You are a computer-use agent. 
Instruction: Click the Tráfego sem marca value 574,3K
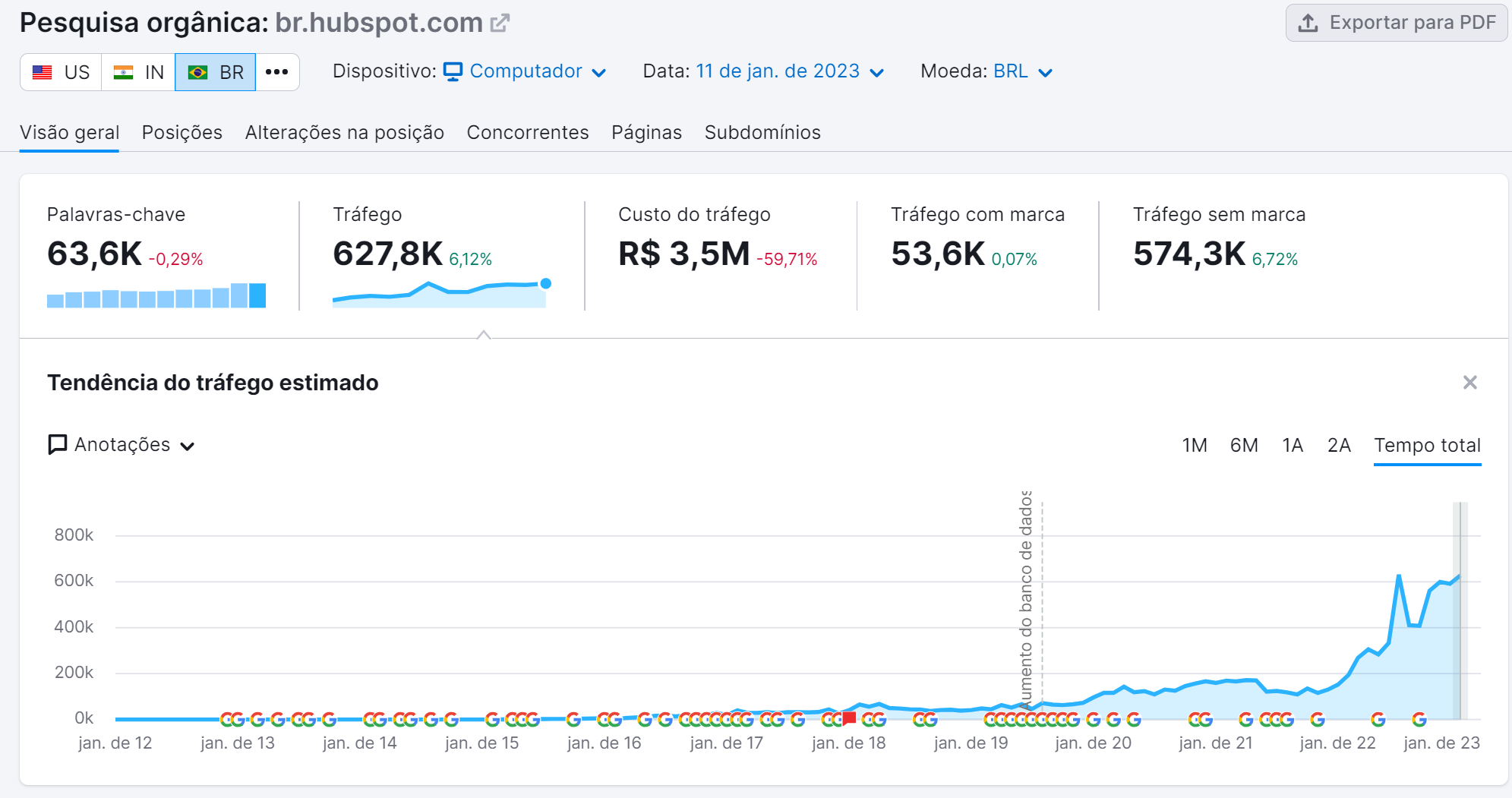pyautogui.click(x=1189, y=254)
